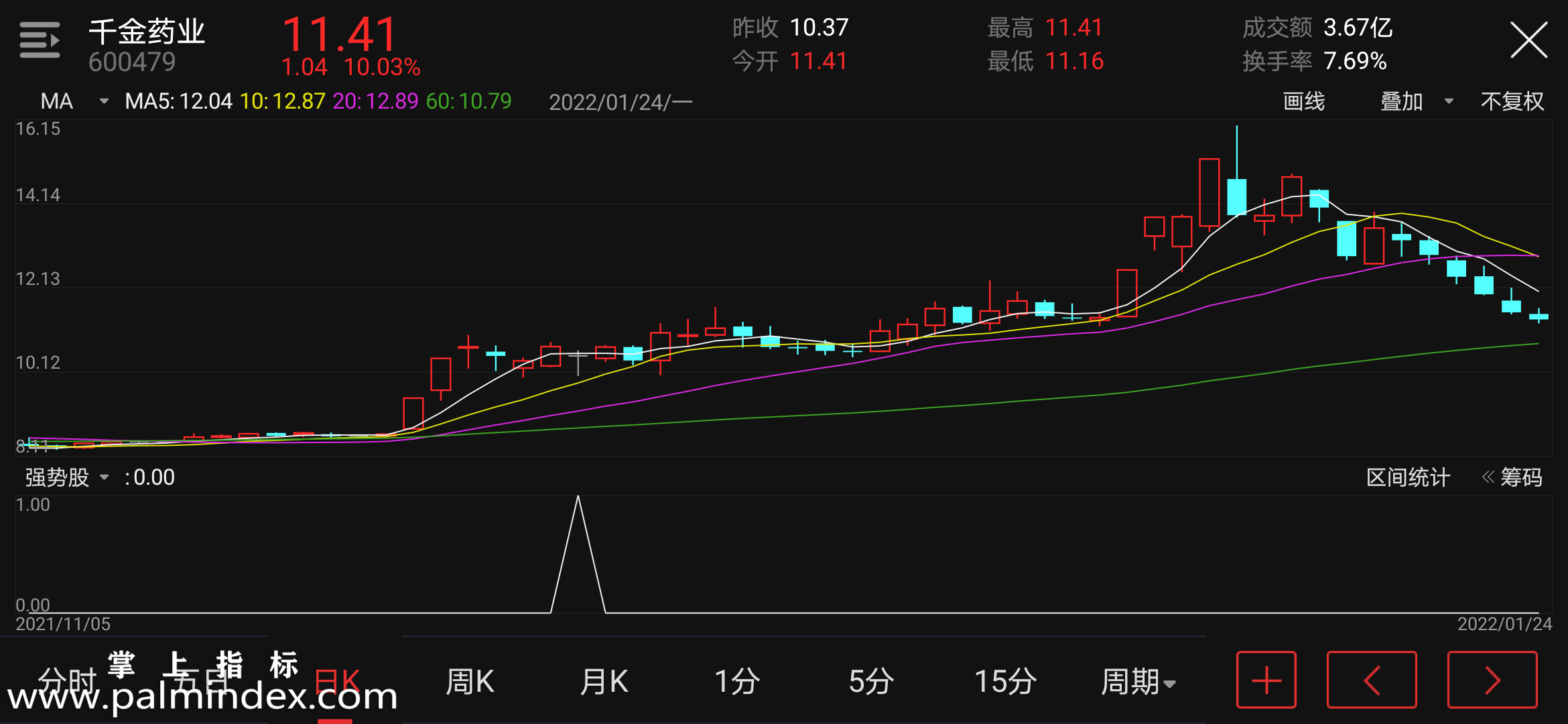Open the 强势股 sub-indicator dropdown
This screenshot has width=1568, height=724.
click(x=67, y=477)
